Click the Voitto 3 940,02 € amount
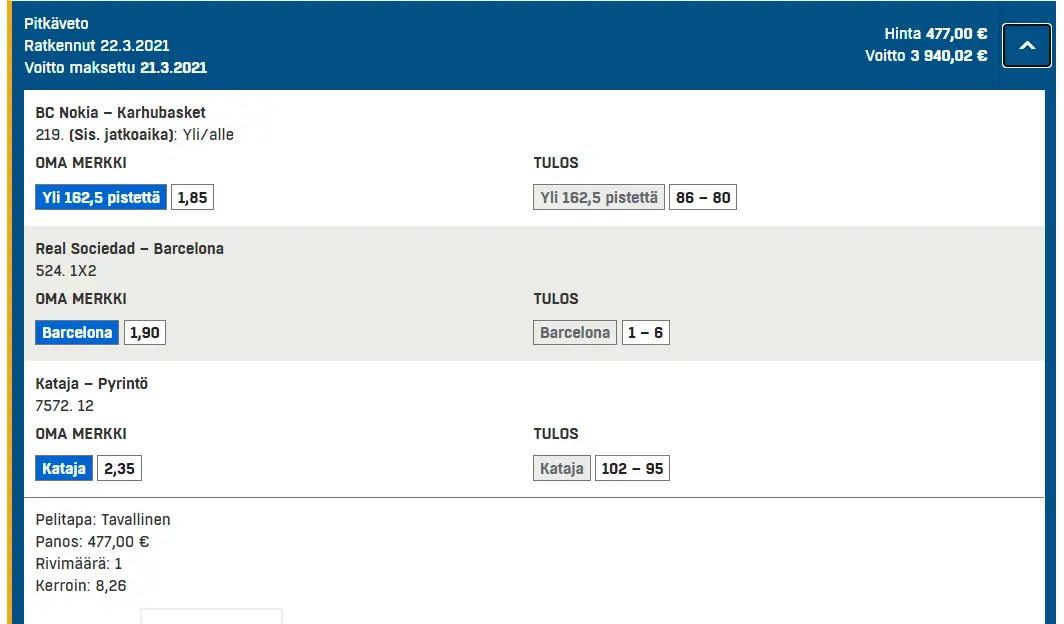The width and height of the screenshot is (1064, 624). click(x=926, y=56)
